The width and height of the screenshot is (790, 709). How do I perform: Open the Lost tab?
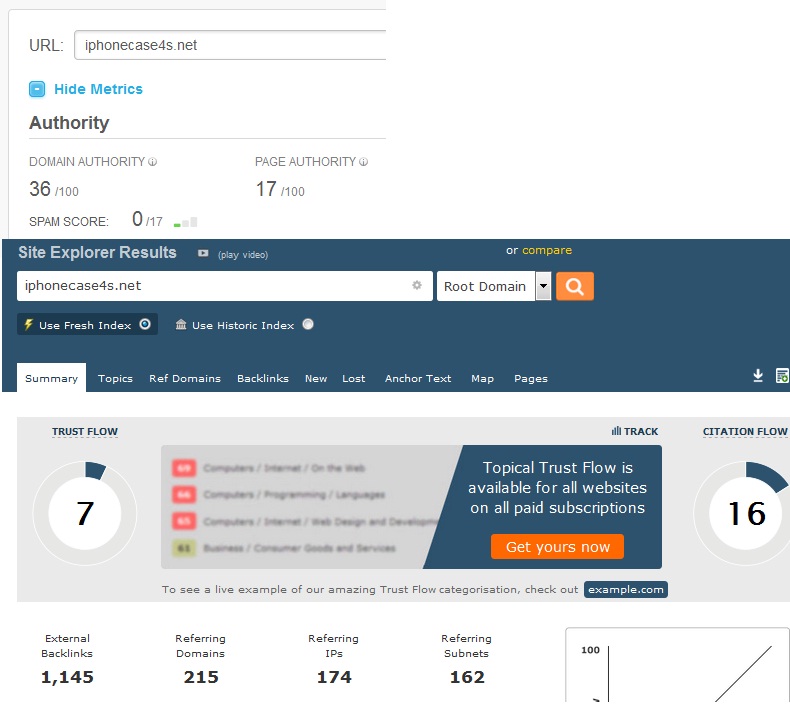tap(354, 378)
